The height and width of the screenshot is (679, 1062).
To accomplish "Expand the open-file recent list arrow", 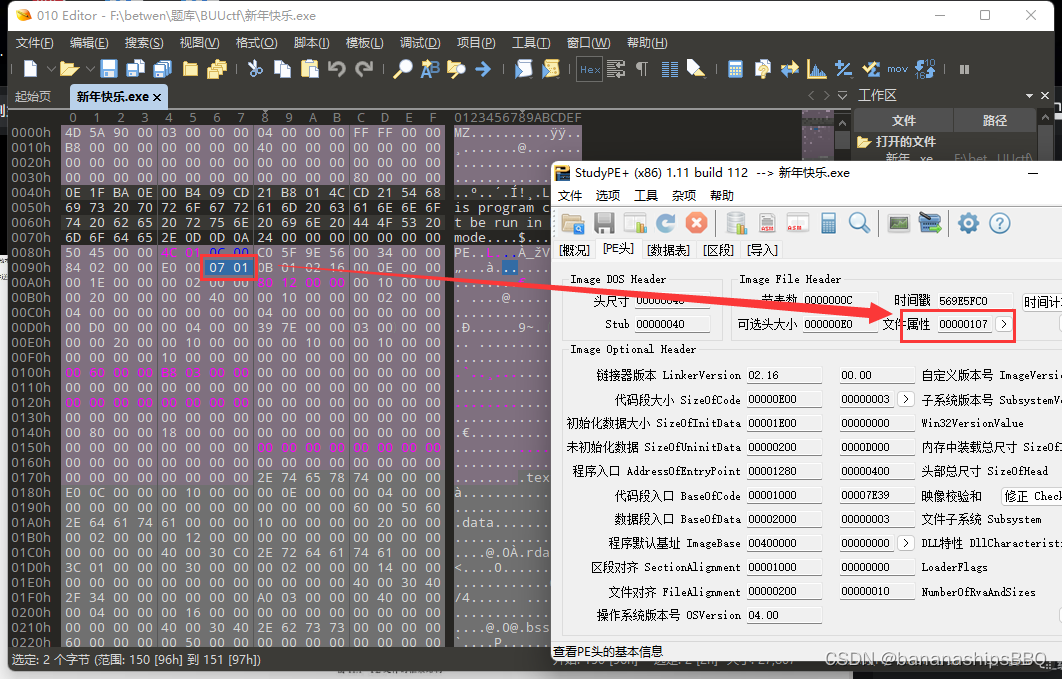I will tap(90, 69).
